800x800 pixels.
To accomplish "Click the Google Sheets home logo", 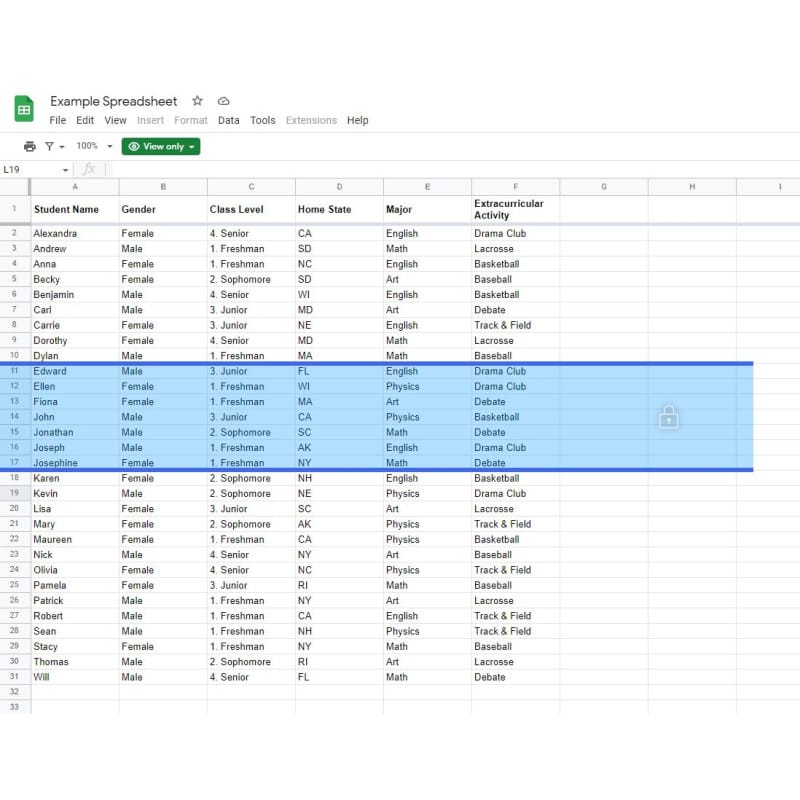I will point(25,109).
